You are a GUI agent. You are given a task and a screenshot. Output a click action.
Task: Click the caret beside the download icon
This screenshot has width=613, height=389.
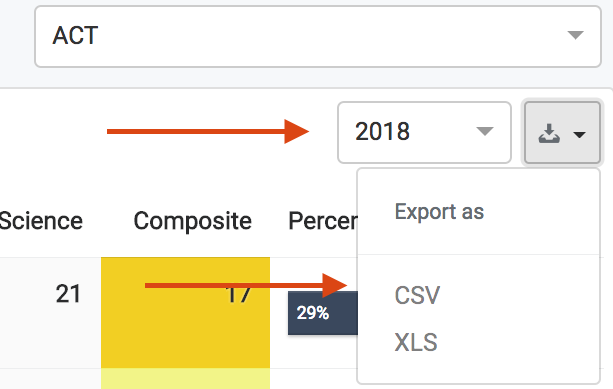[x=579, y=135]
